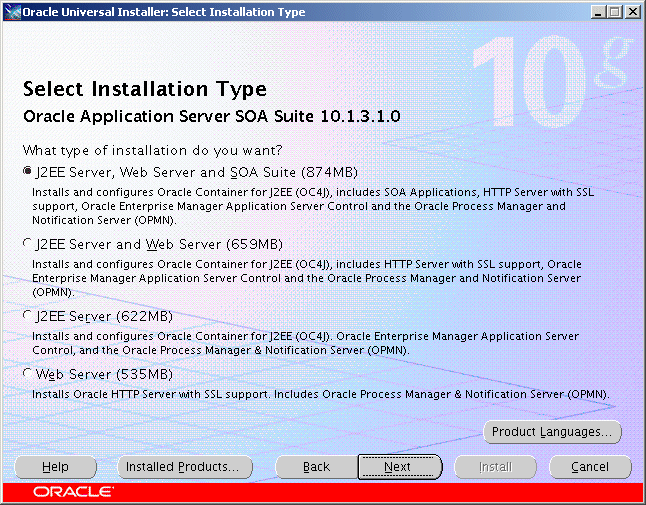Viewport: 646px width, 505px height.
Task: Minimize the installer window
Action: [x=599, y=12]
